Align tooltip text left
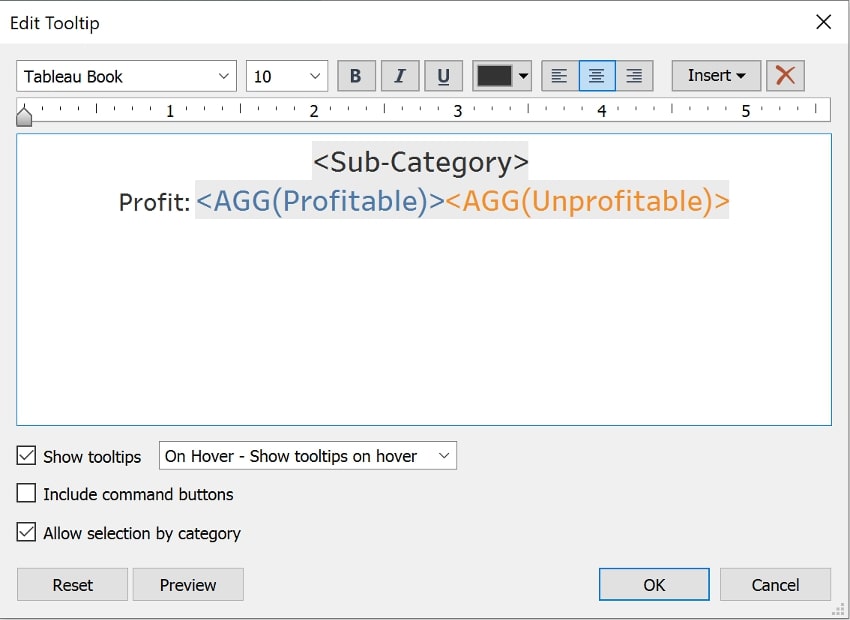The height and width of the screenshot is (620, 850). 560,76
